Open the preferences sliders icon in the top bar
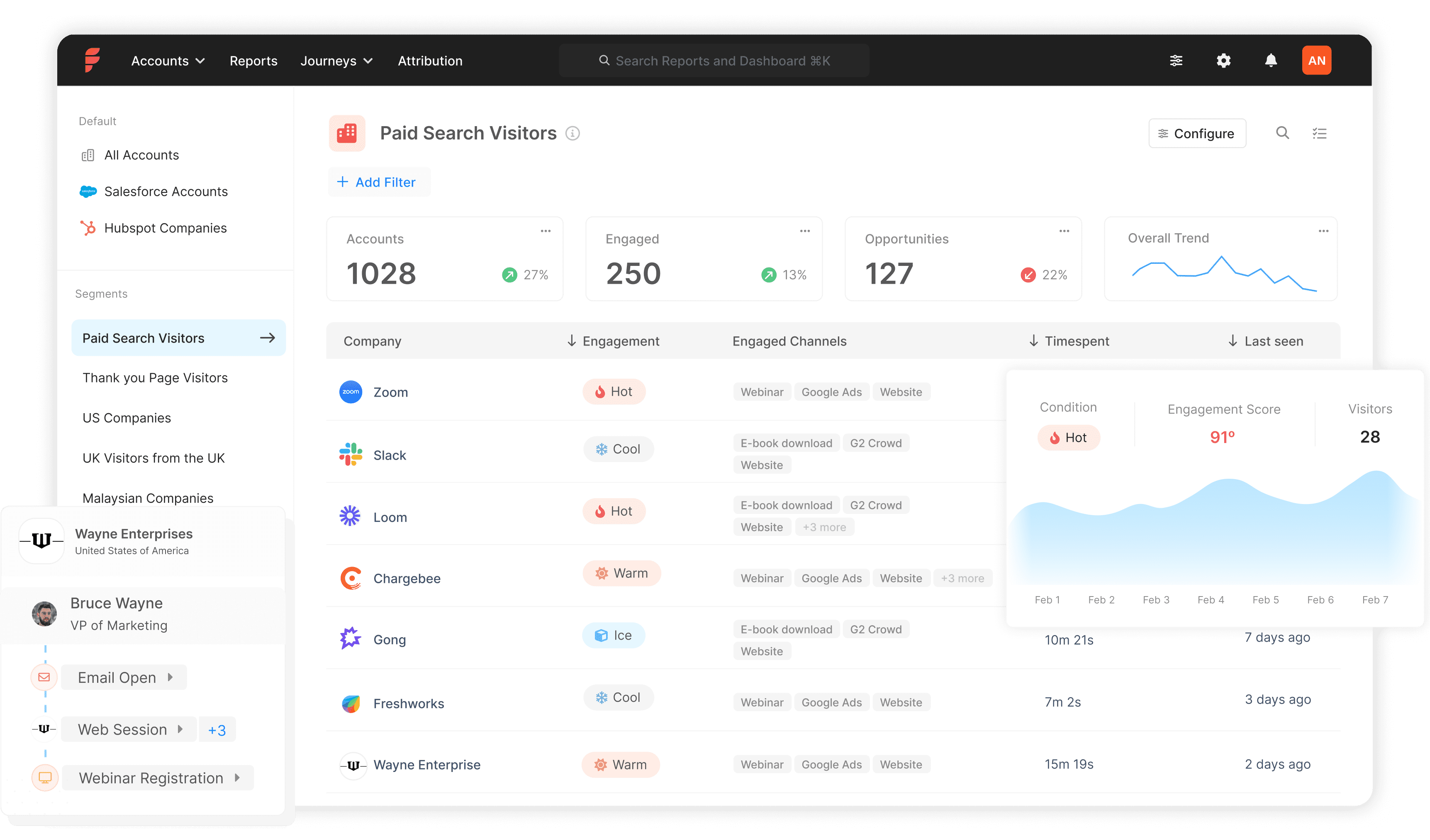The height and width of the screenshot is (840, 1430). [1177, 60]
